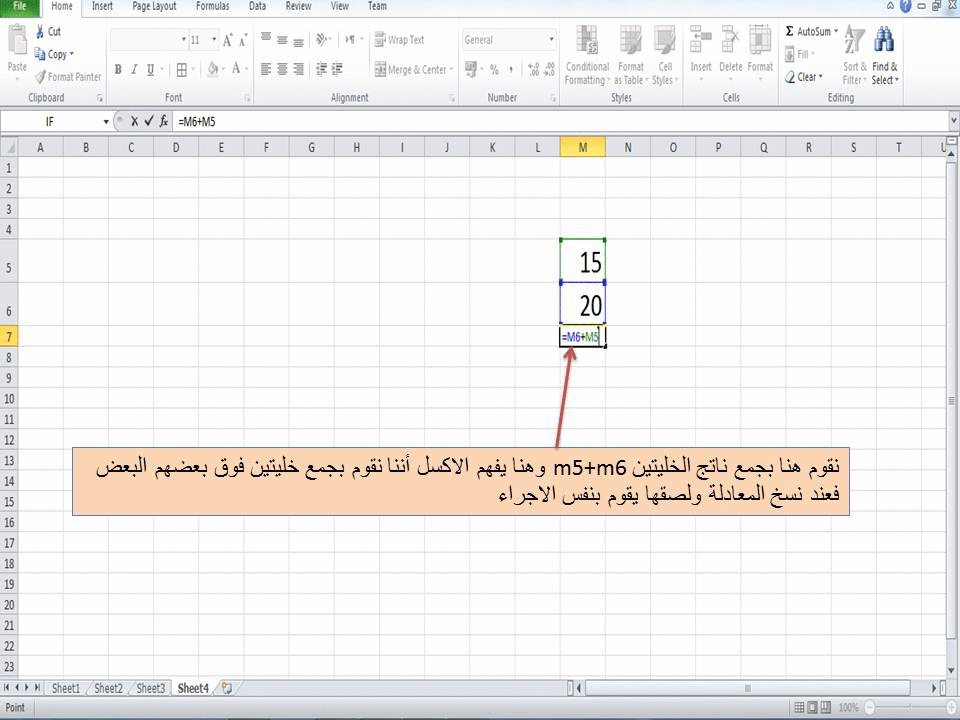
Task: Increase indent icon
Action: (x=337, y=69)
